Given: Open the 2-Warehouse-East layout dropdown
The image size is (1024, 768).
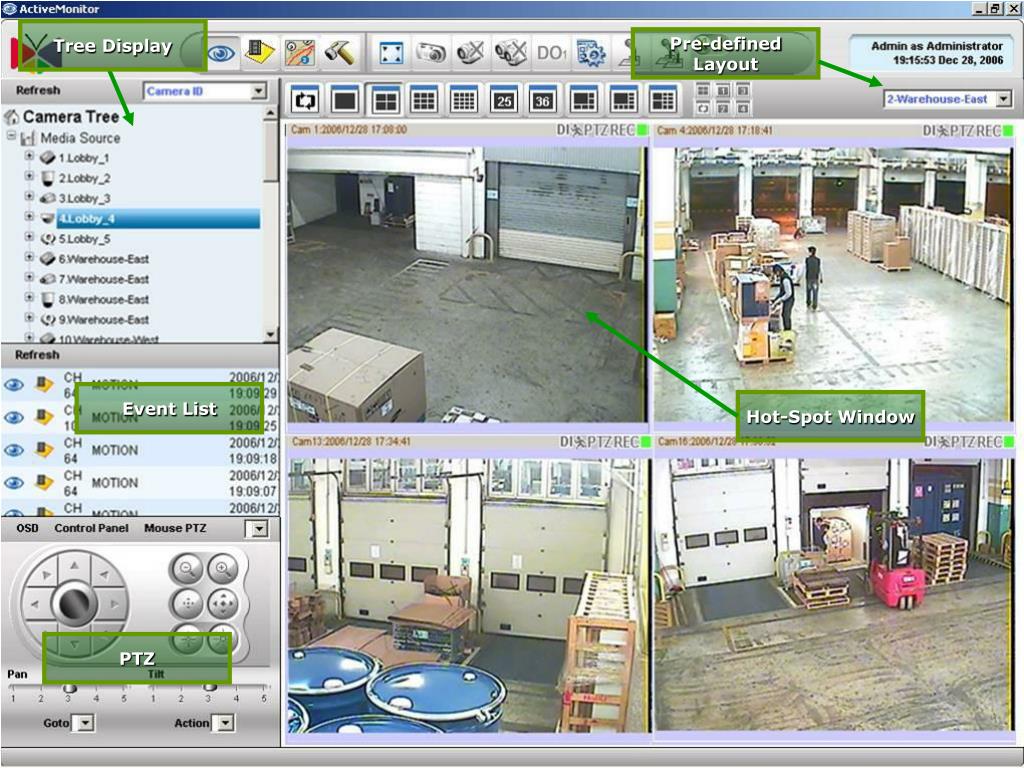Looking at the screenshot, I should pyautogui.click(x=1004, y=99).
